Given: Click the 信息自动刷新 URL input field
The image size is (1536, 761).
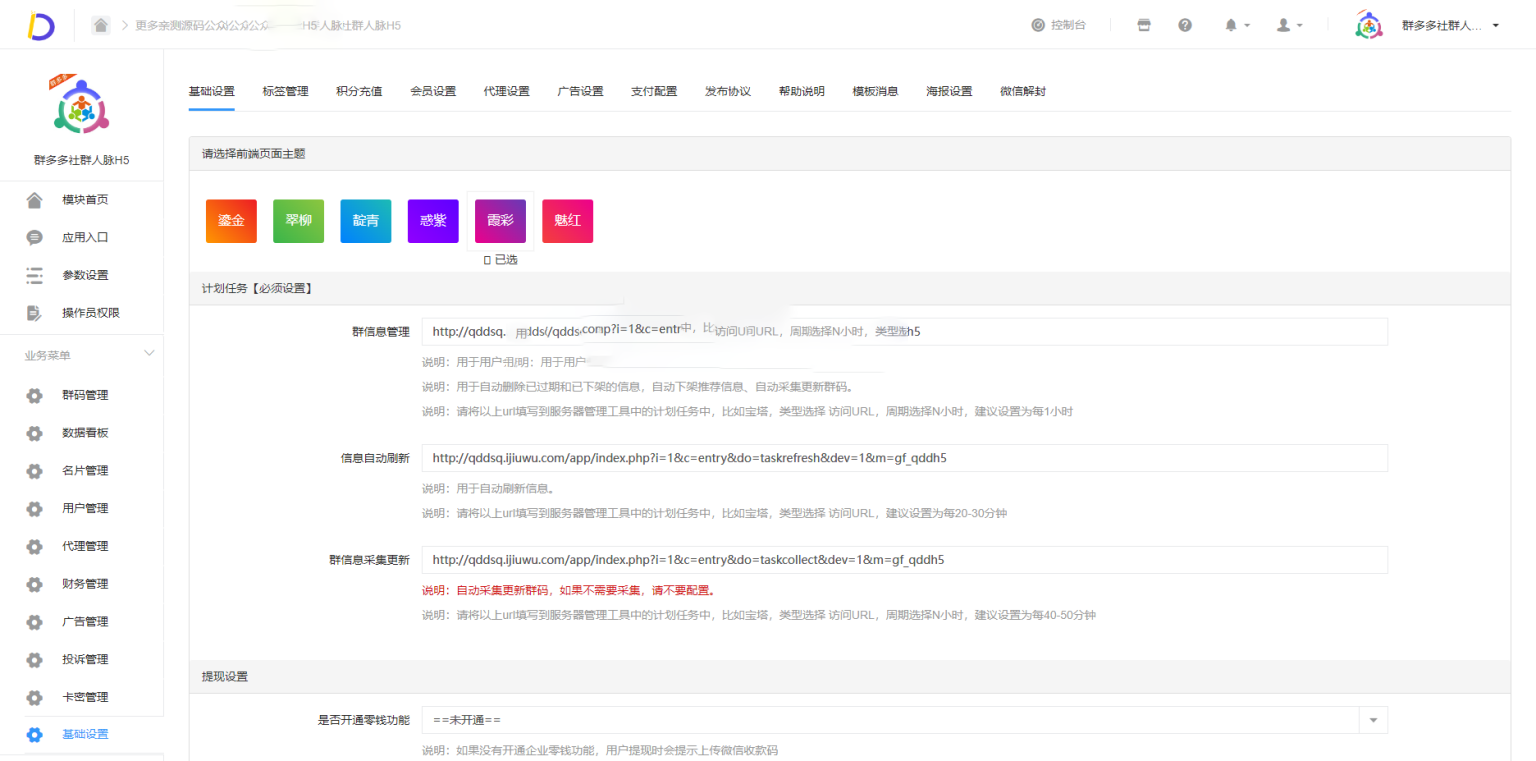Looking at the screenshot, I should point(904,458).
